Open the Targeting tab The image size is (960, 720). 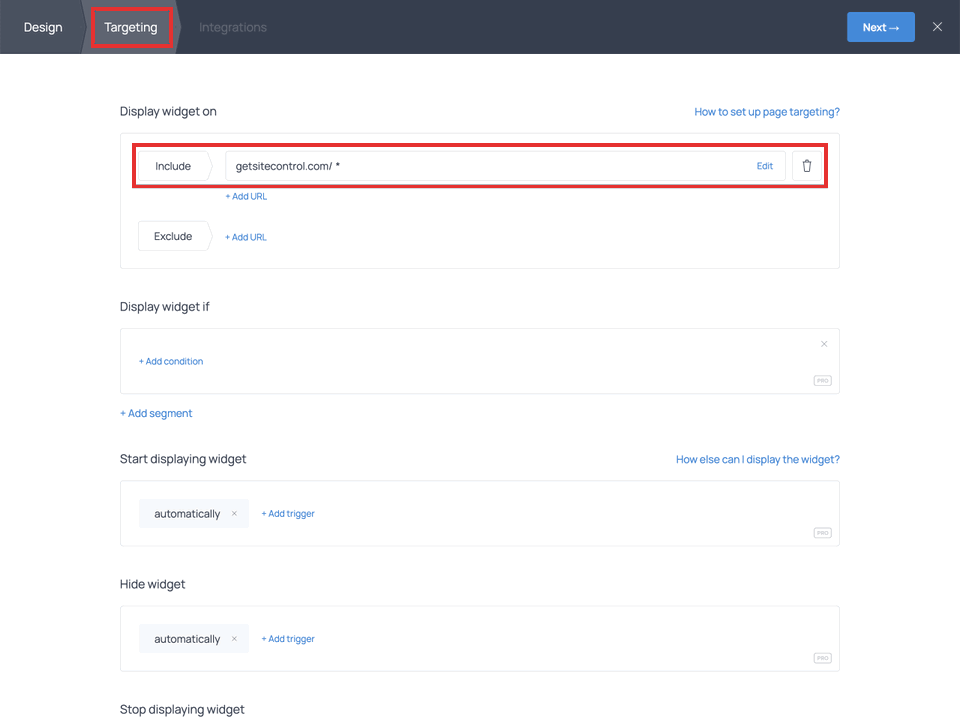[131, 27]
